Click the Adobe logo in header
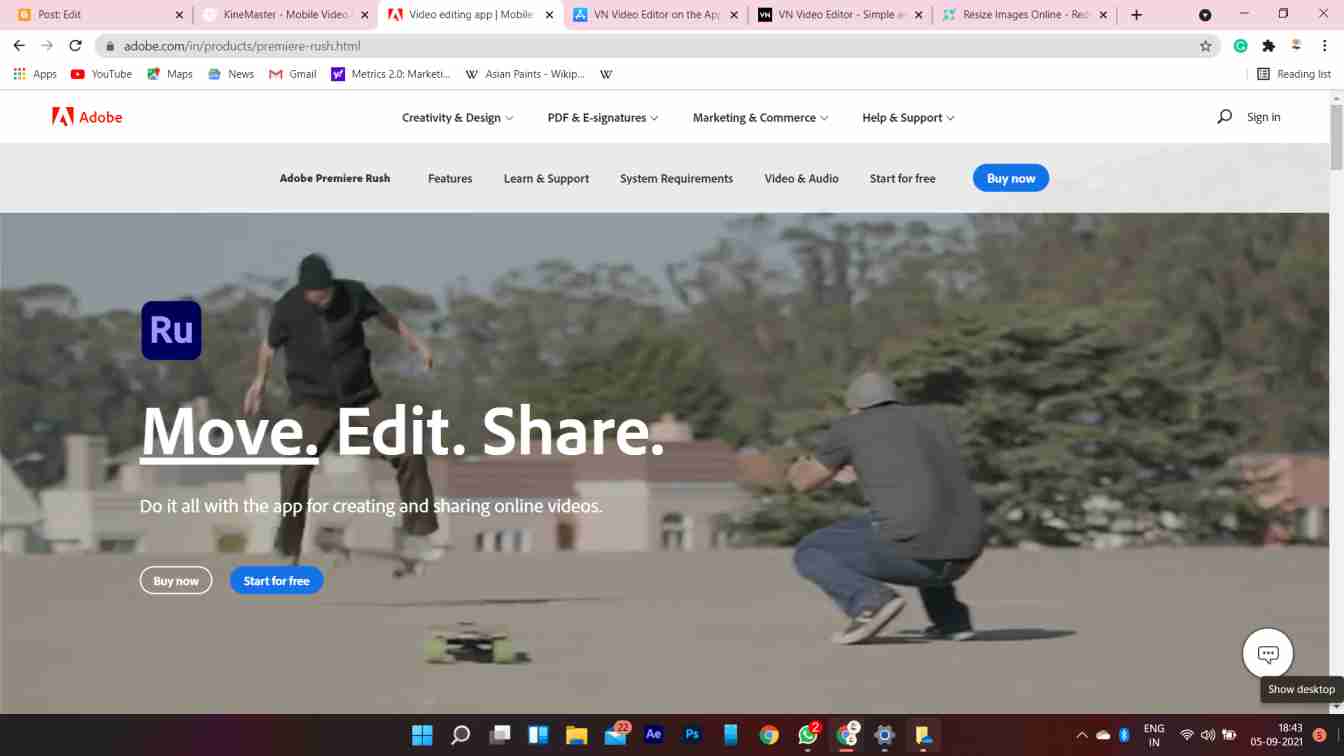This screenshot has width=1344, height=756. [x=87, y=117]
